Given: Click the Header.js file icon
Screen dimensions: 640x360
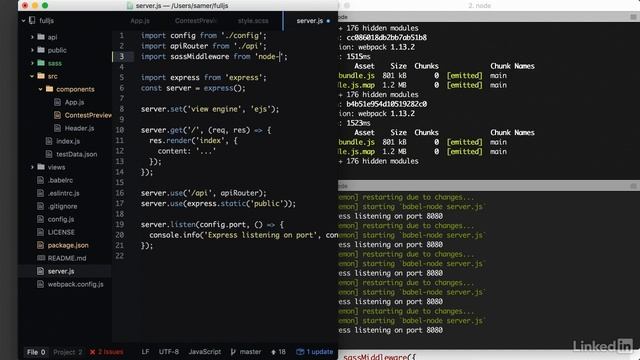Looking at the screenshot, I should (58, 128).
